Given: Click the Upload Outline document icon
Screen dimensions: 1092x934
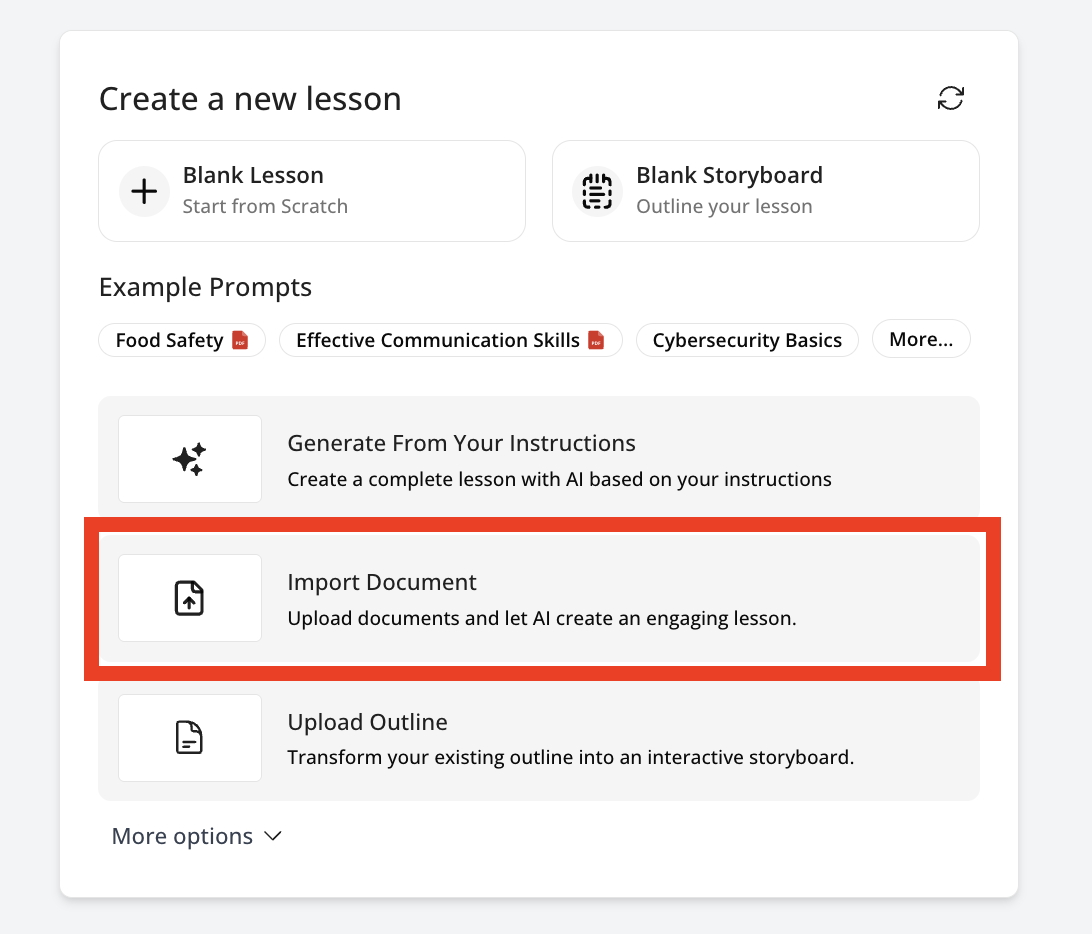Looking at the screenshot, I should [189, 738].
